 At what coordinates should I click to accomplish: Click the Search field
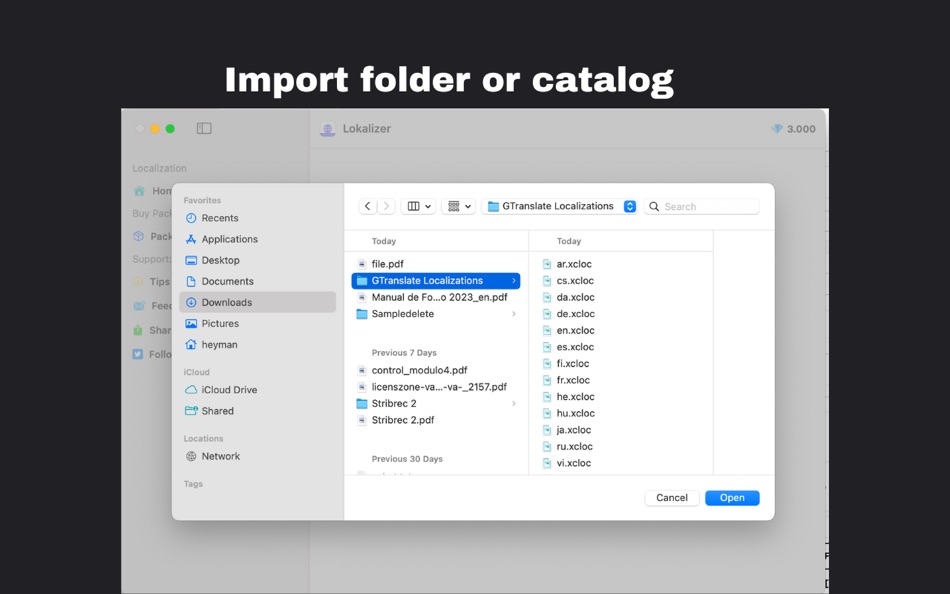pos(702,206)
